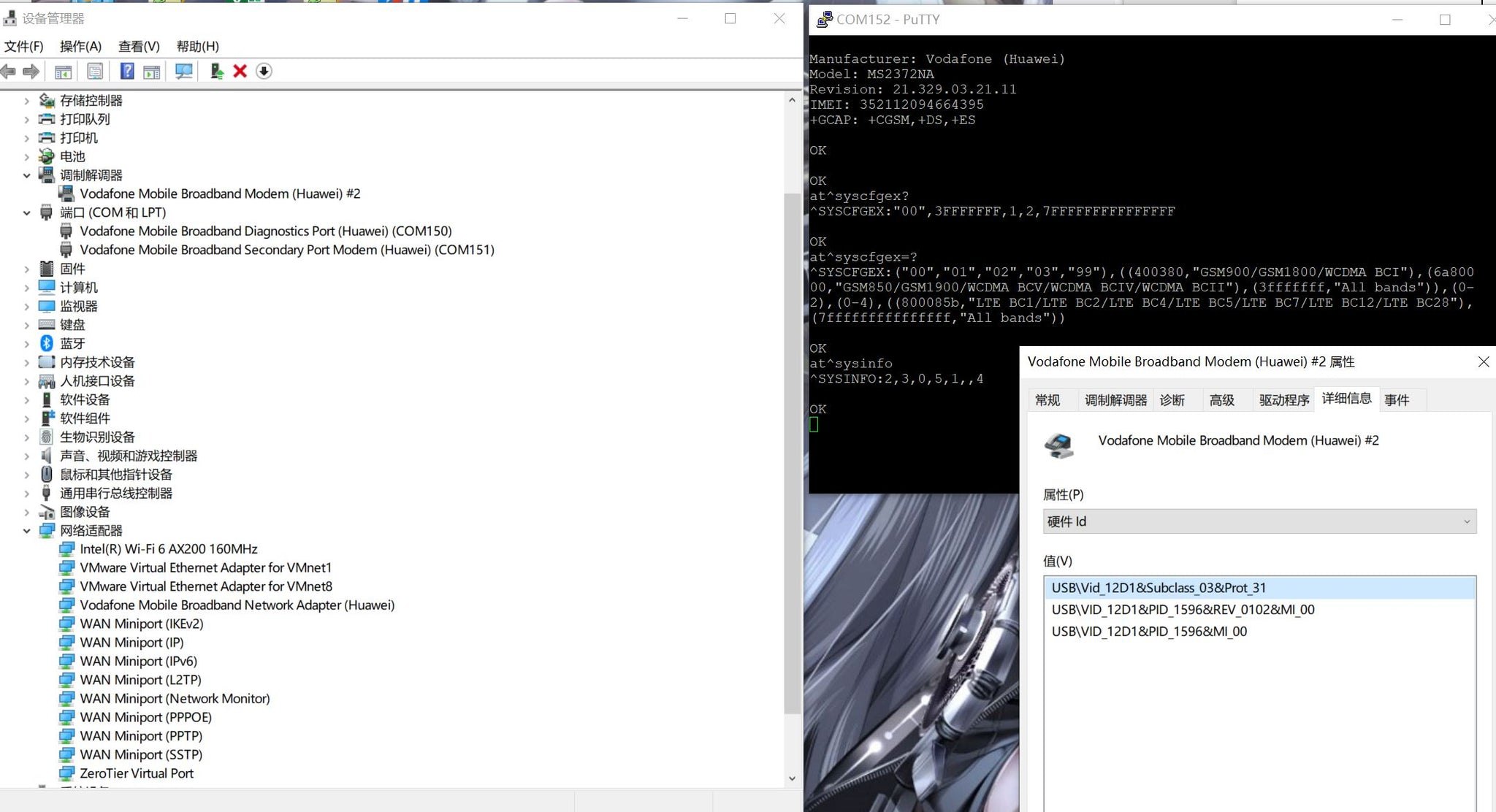Open the 文件(F) menu
Image resolution: width=1496 pixels, height=812 pixels.
(x=23, y=46)
